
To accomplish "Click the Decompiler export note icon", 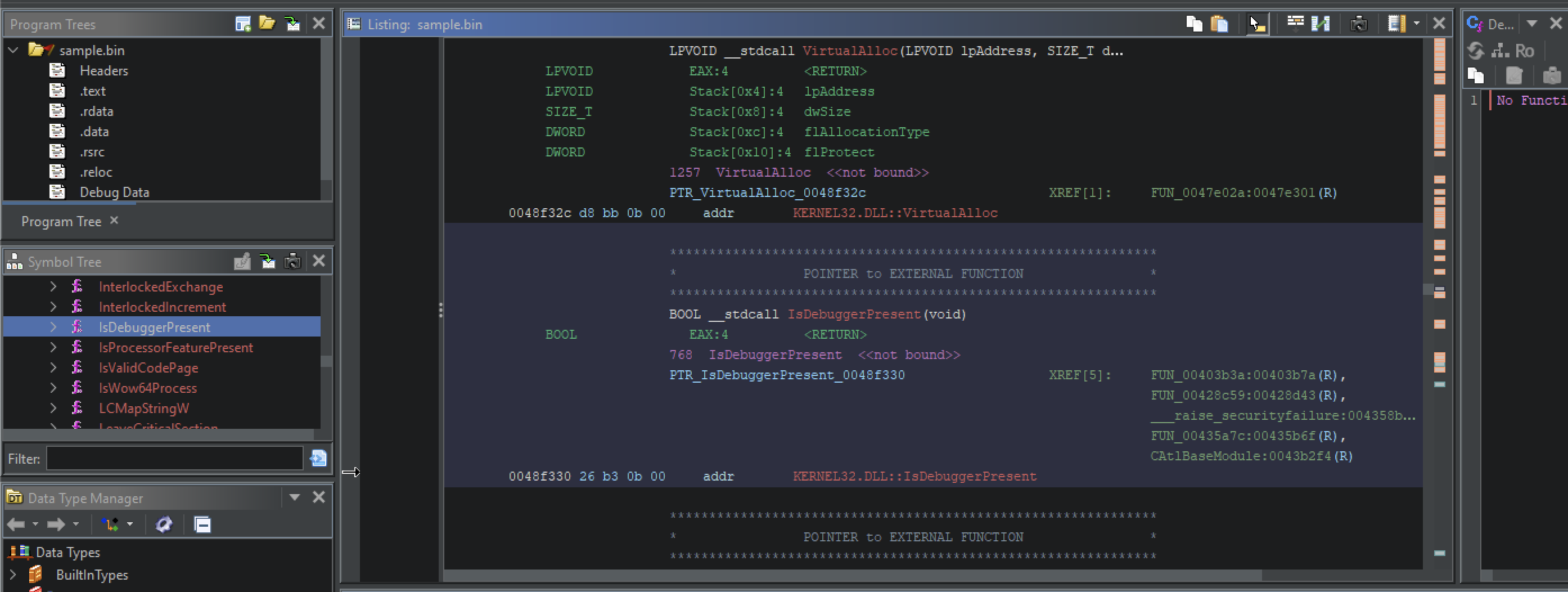I will [1514, 76].
